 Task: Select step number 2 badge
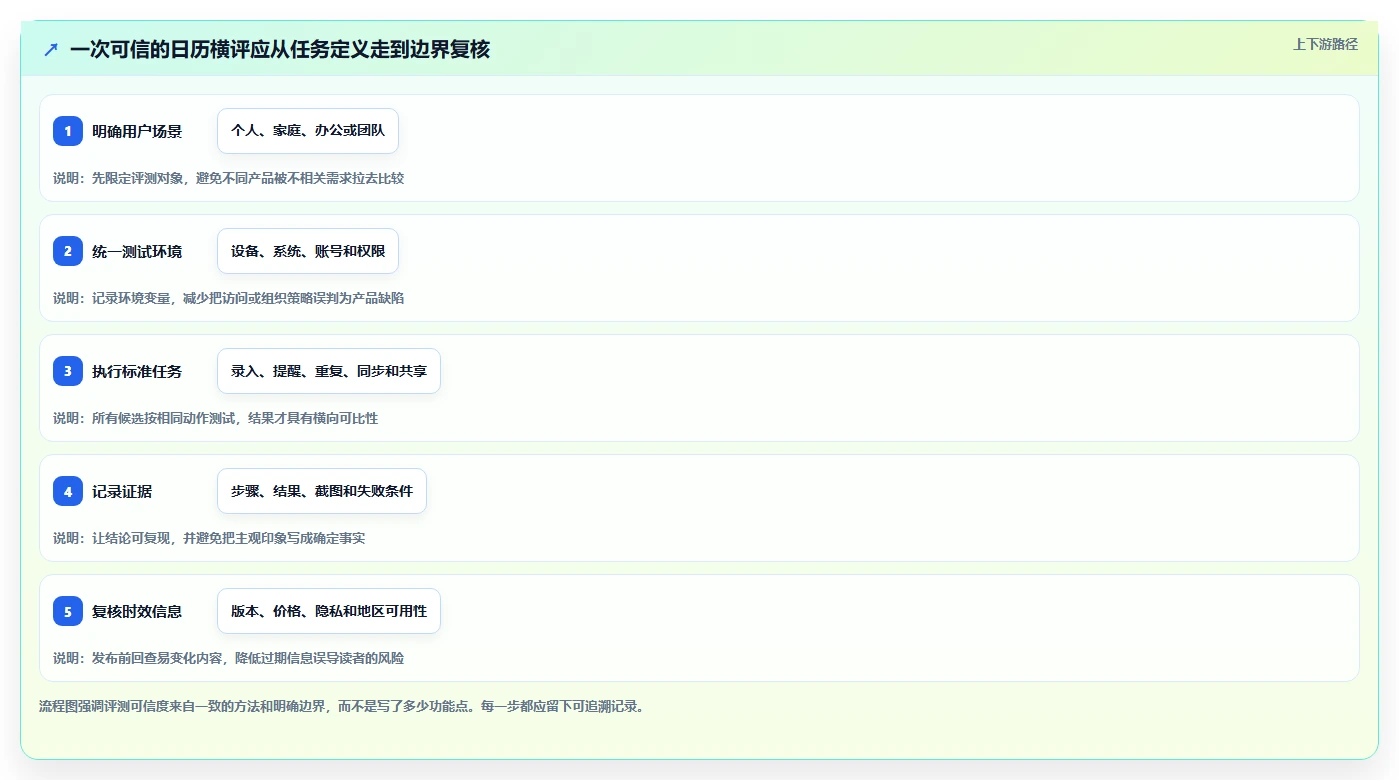pyautogui.click(x=68, y=251)
